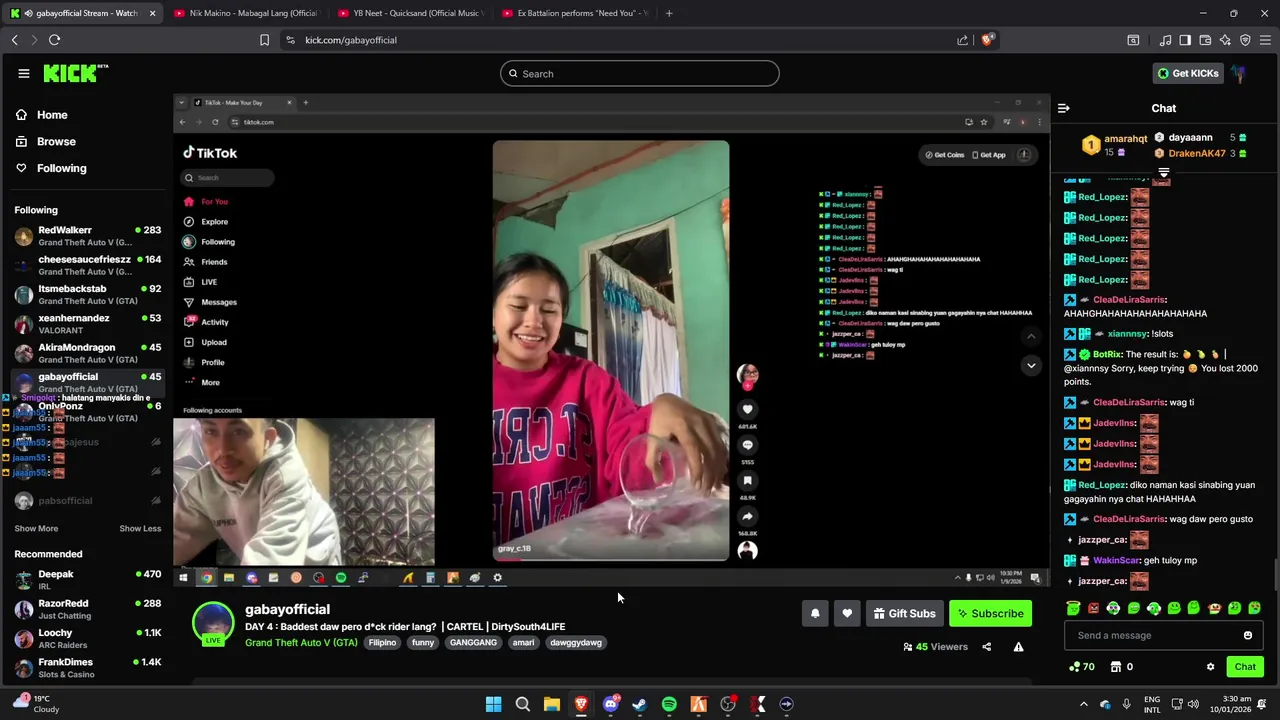
Task: Open Discord from the Windows taskbar
Action: [610, 704]
